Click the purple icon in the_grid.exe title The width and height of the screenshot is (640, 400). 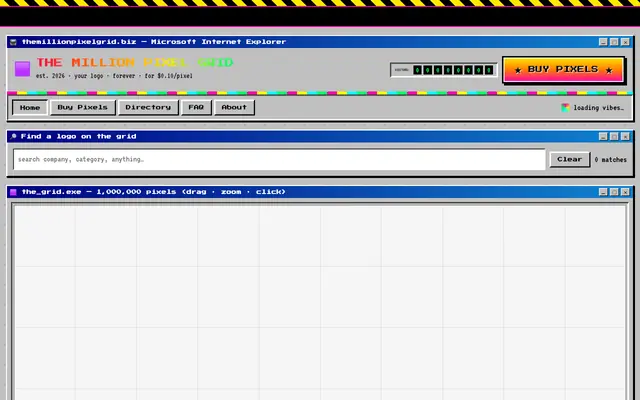(13, 192)
